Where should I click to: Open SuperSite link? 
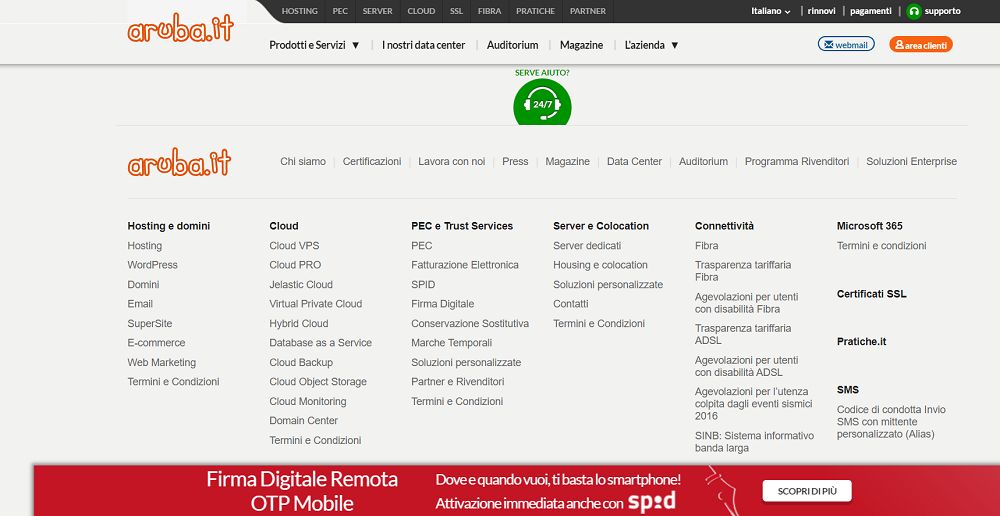coord(150,323)
